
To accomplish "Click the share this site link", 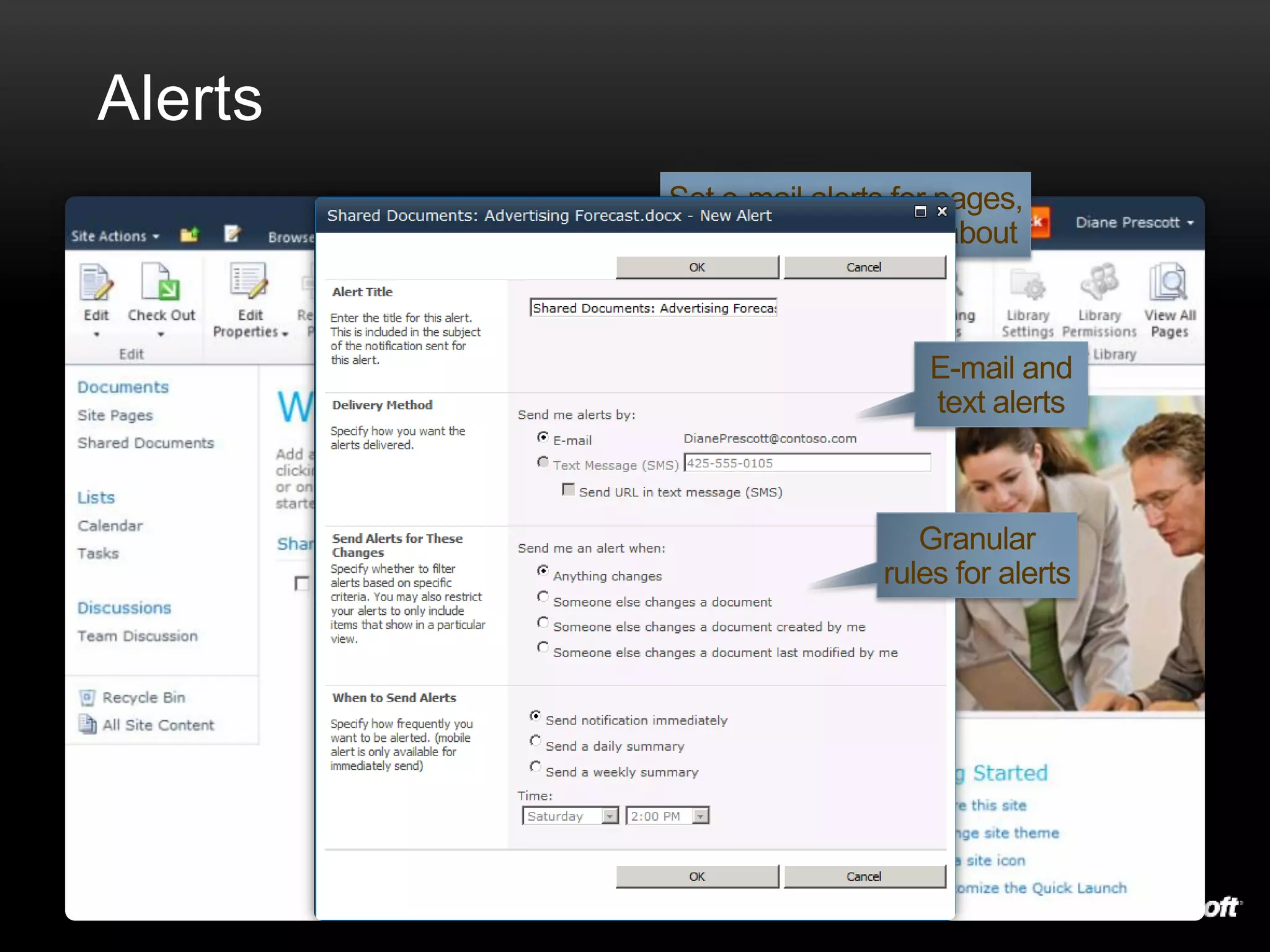I will (992, 806).
